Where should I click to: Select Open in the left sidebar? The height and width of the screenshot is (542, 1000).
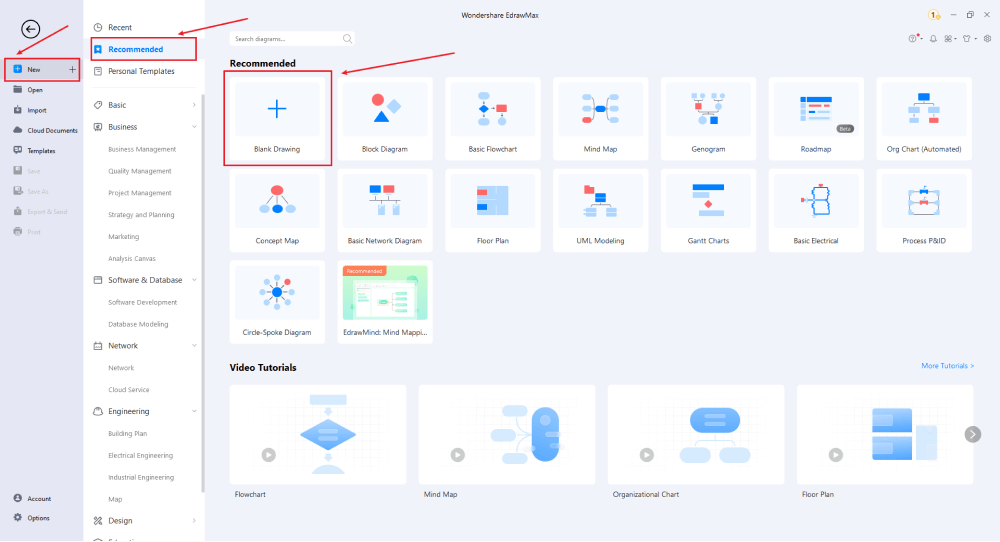pyautogui.click(x=35, y=90)
